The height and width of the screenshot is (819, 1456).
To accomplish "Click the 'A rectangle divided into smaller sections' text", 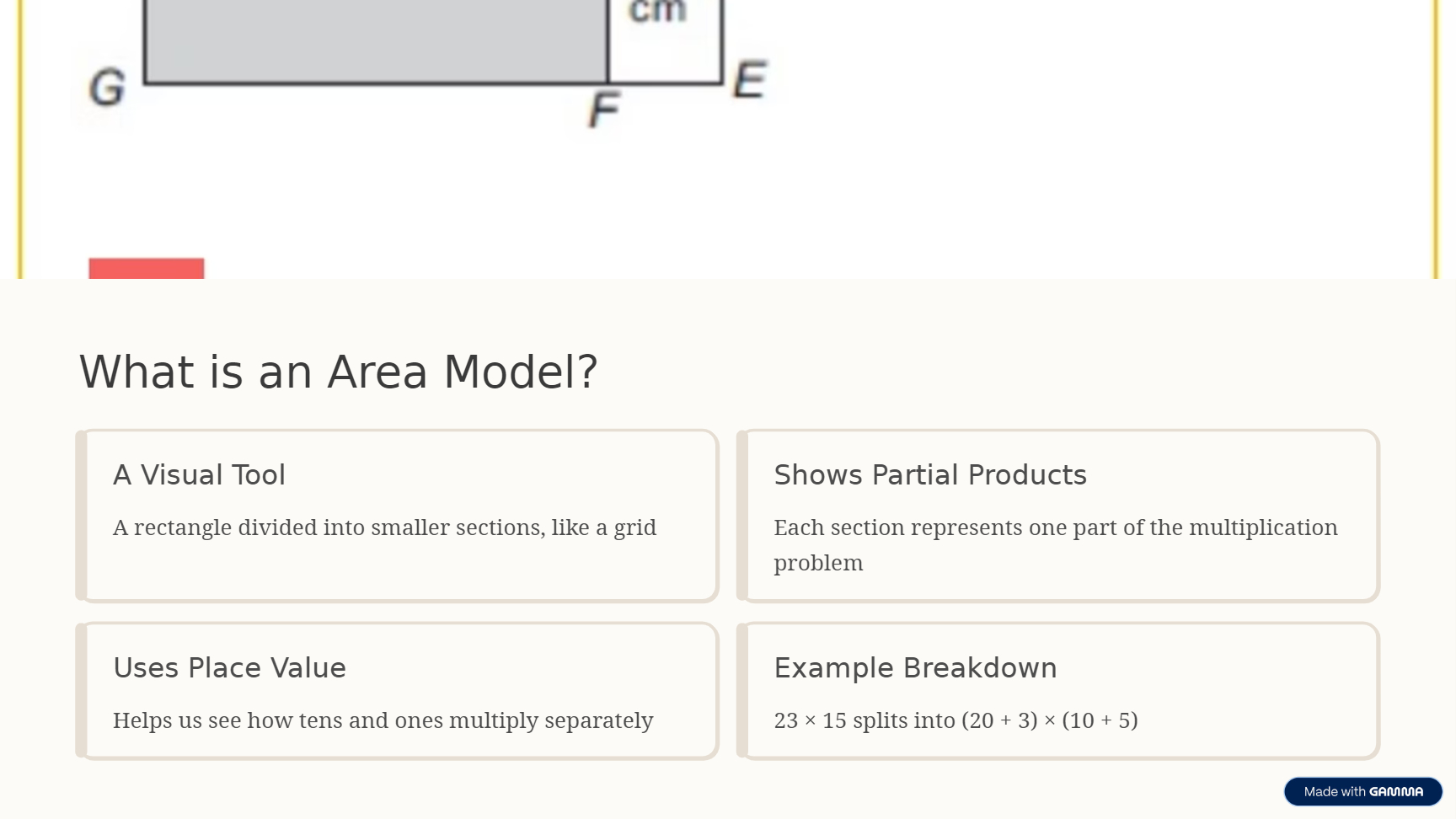I will (384, 527).
